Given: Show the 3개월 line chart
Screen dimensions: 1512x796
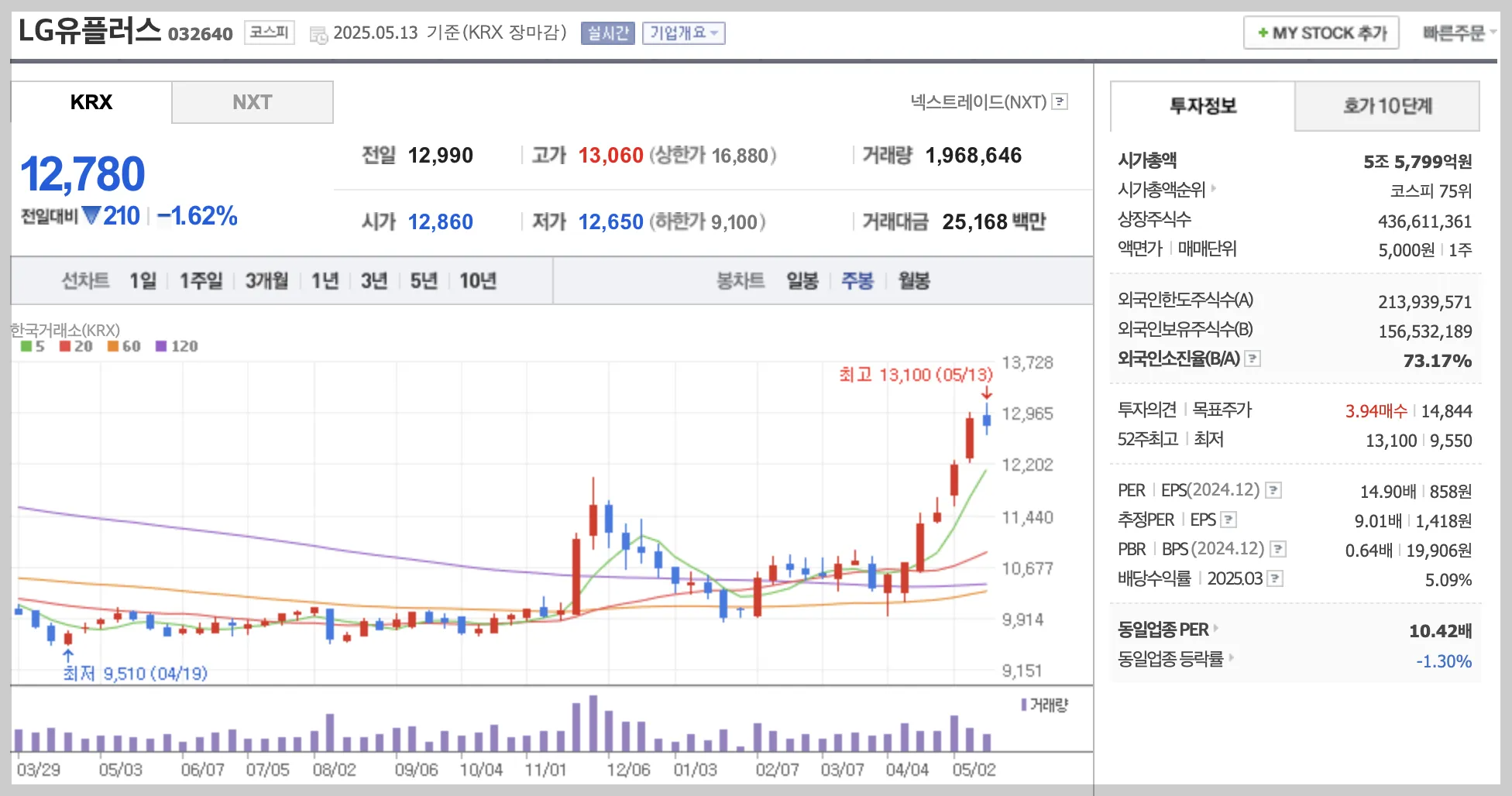Looking at the screenshot, I should (267, 280).
